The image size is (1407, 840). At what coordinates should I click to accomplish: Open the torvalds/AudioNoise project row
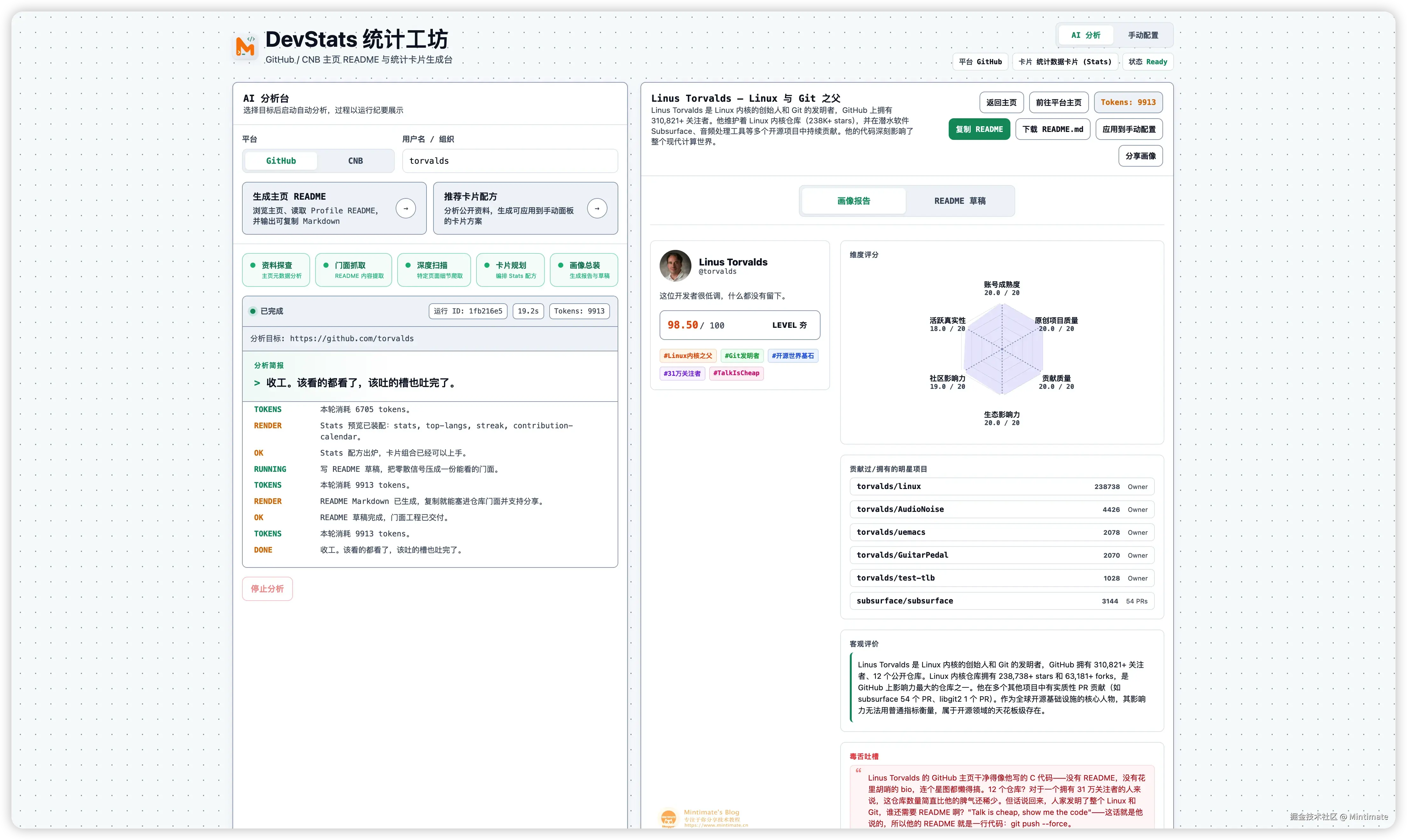point(1002,509)
